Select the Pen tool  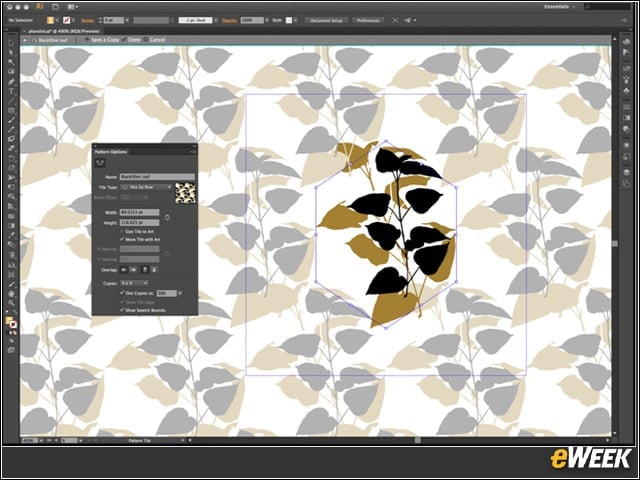[x=11, y=82]
